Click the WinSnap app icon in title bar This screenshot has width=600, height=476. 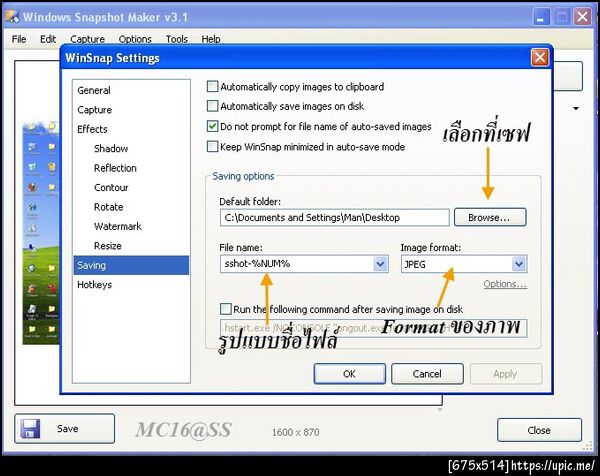[x=12, y=16]
